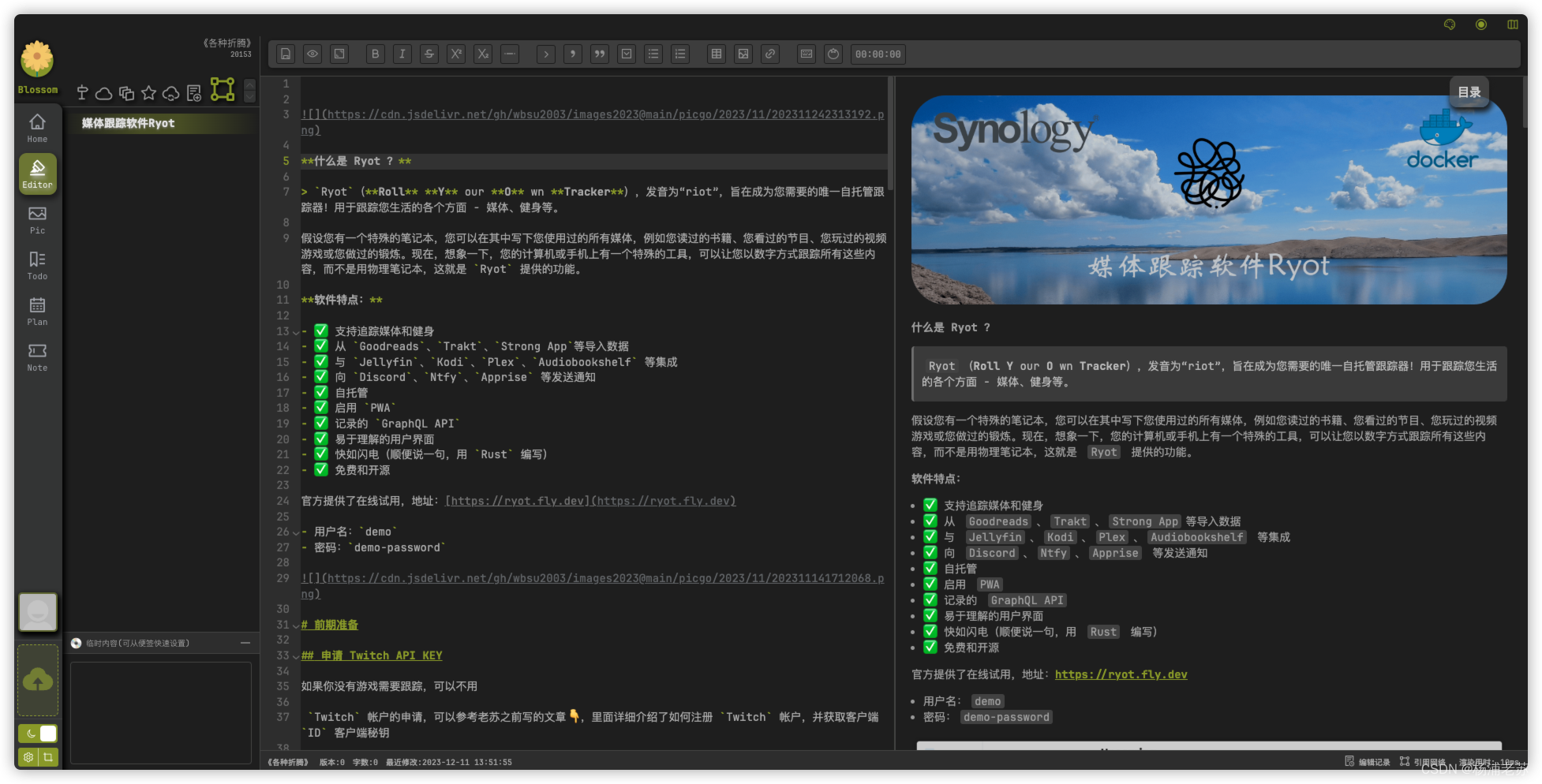Click the preview pane vertical scrollbar
This screenshot has width=1542, height=784.
(1525, 103)
